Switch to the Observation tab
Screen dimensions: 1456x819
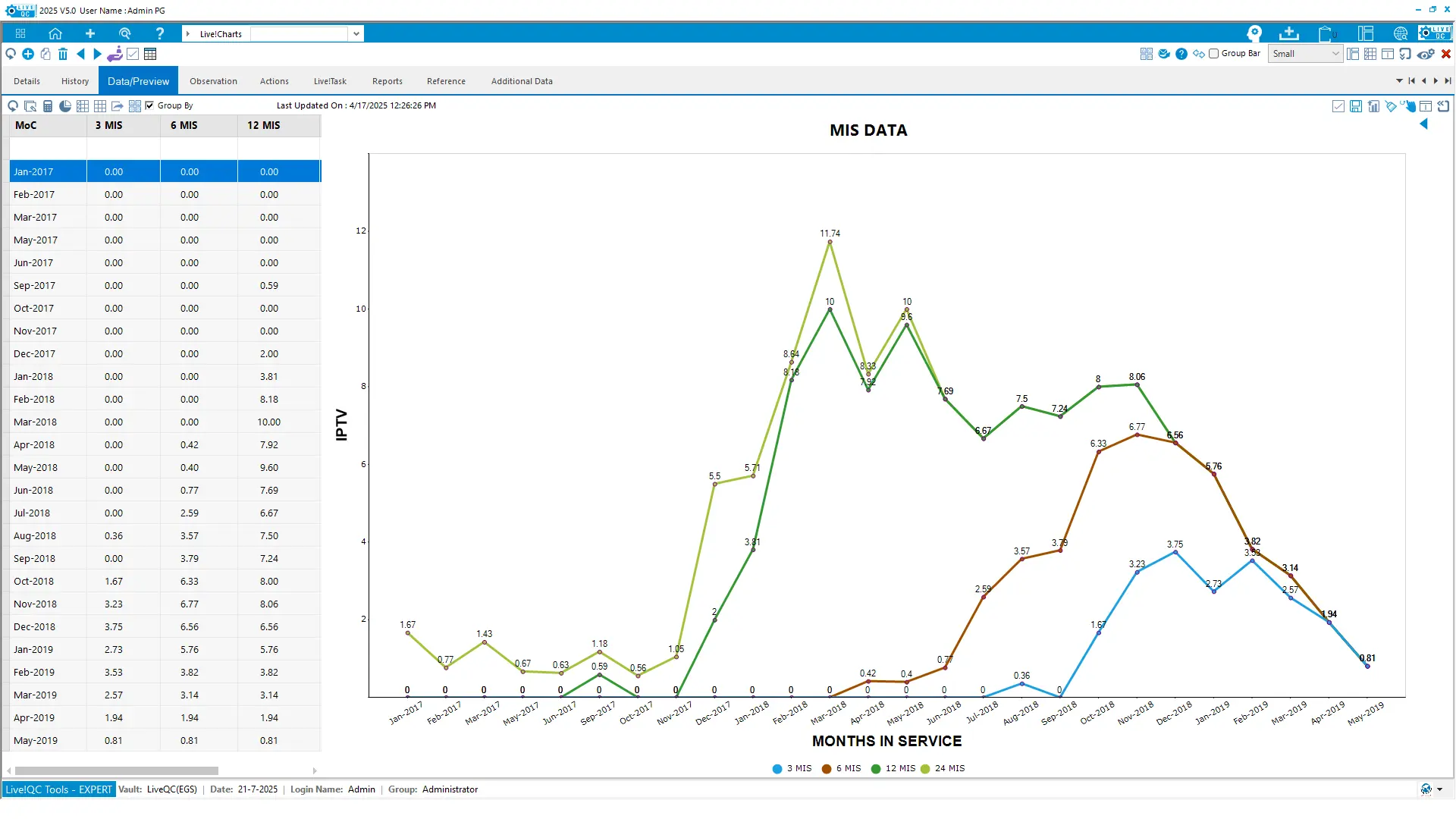coord(213,81)
